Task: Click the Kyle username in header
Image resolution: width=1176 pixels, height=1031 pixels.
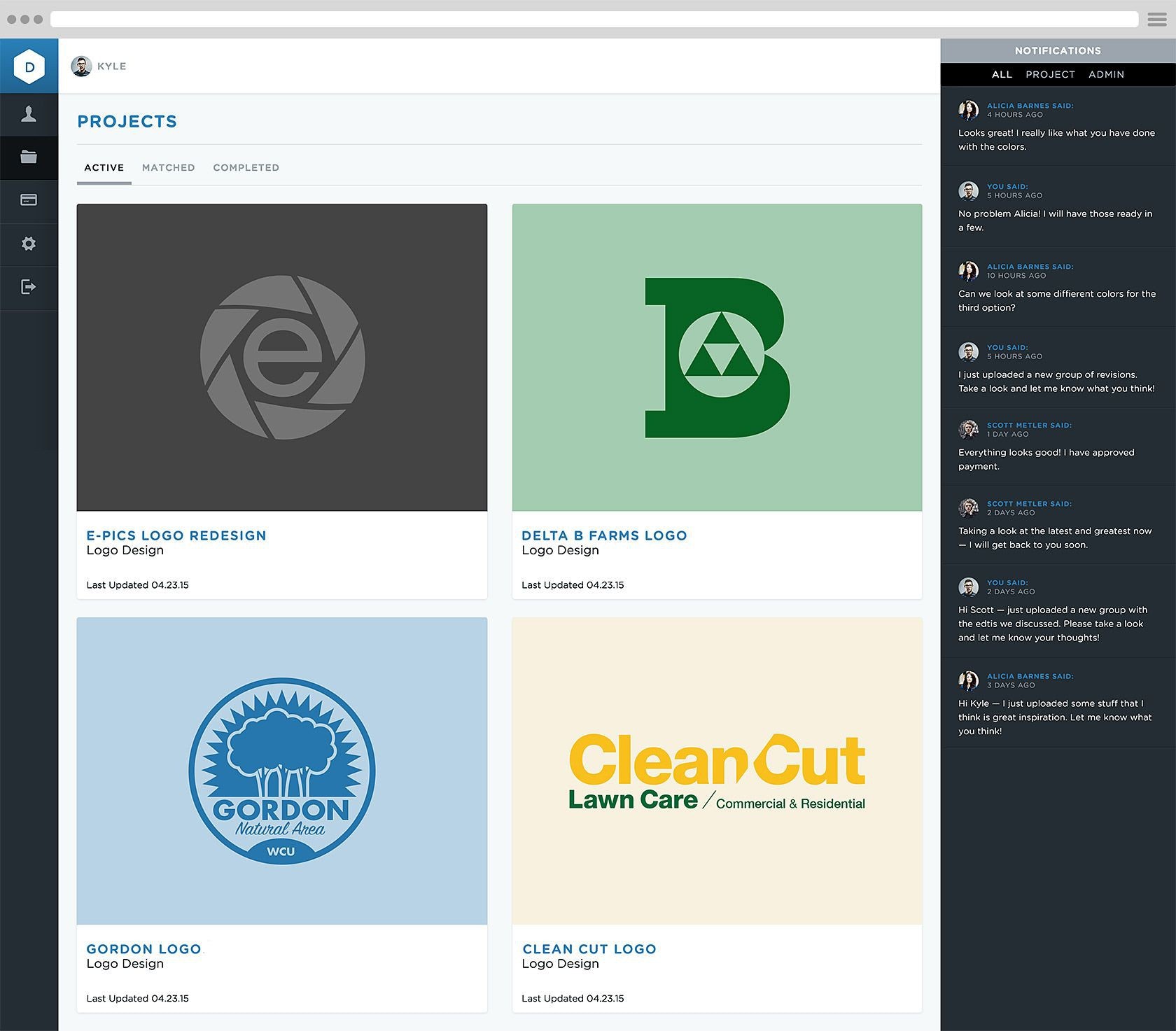Action: 112,66
